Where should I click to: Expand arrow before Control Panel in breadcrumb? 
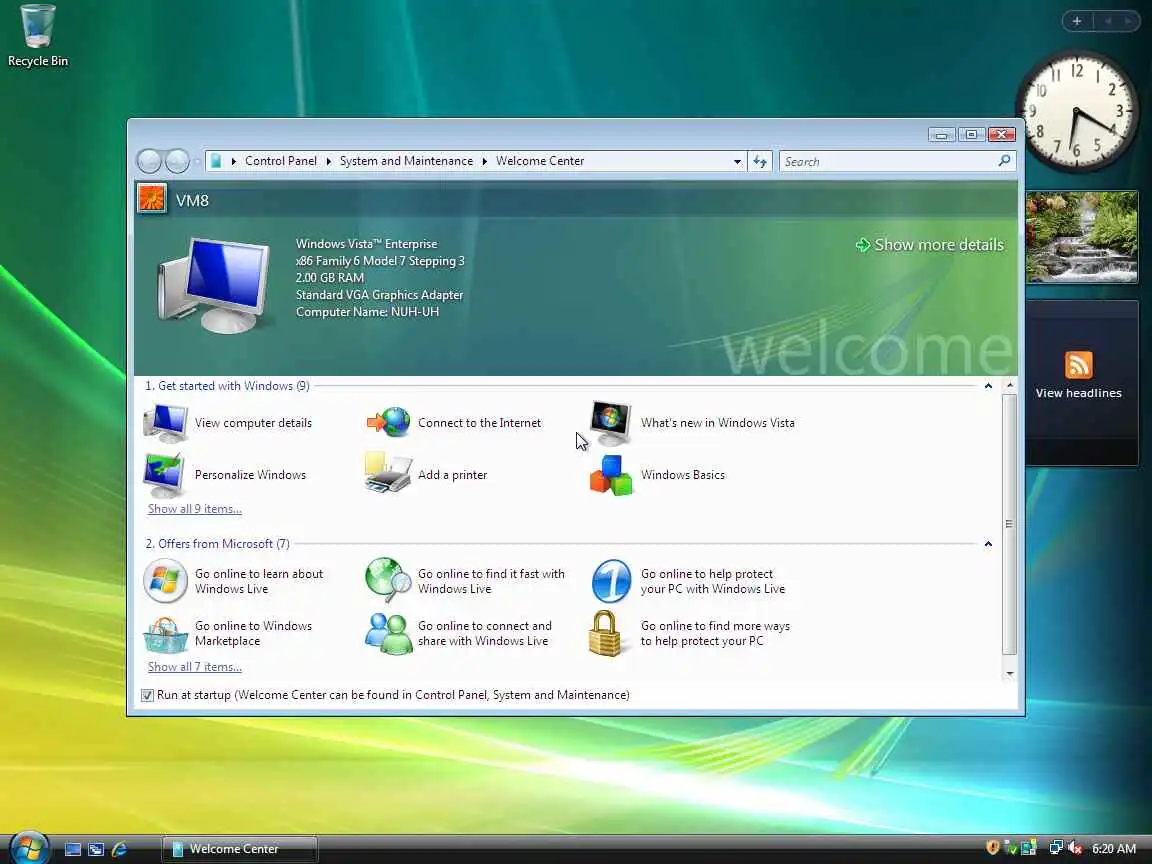[x=234, y=161]
